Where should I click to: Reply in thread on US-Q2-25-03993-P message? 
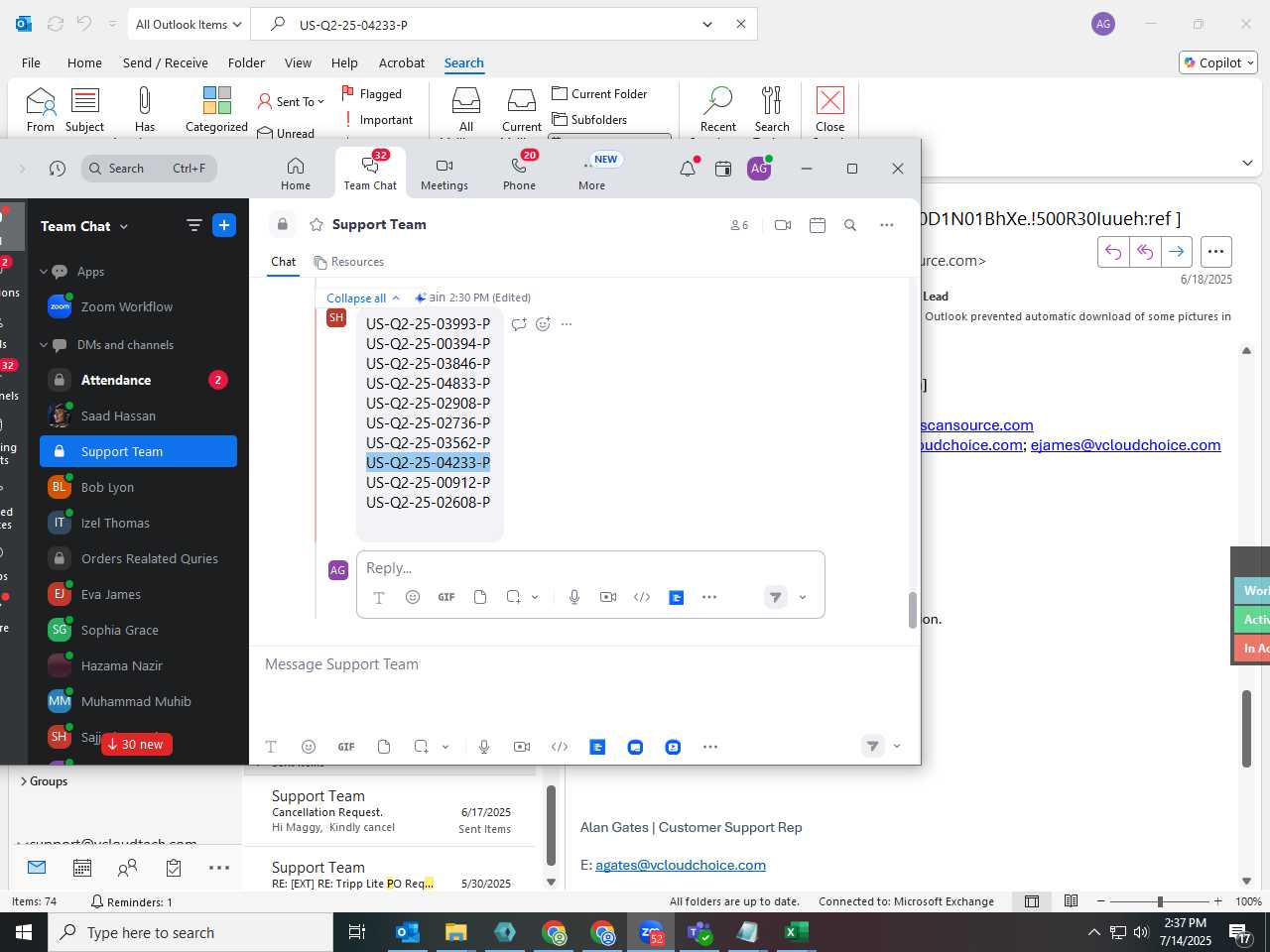pos(519,324)
